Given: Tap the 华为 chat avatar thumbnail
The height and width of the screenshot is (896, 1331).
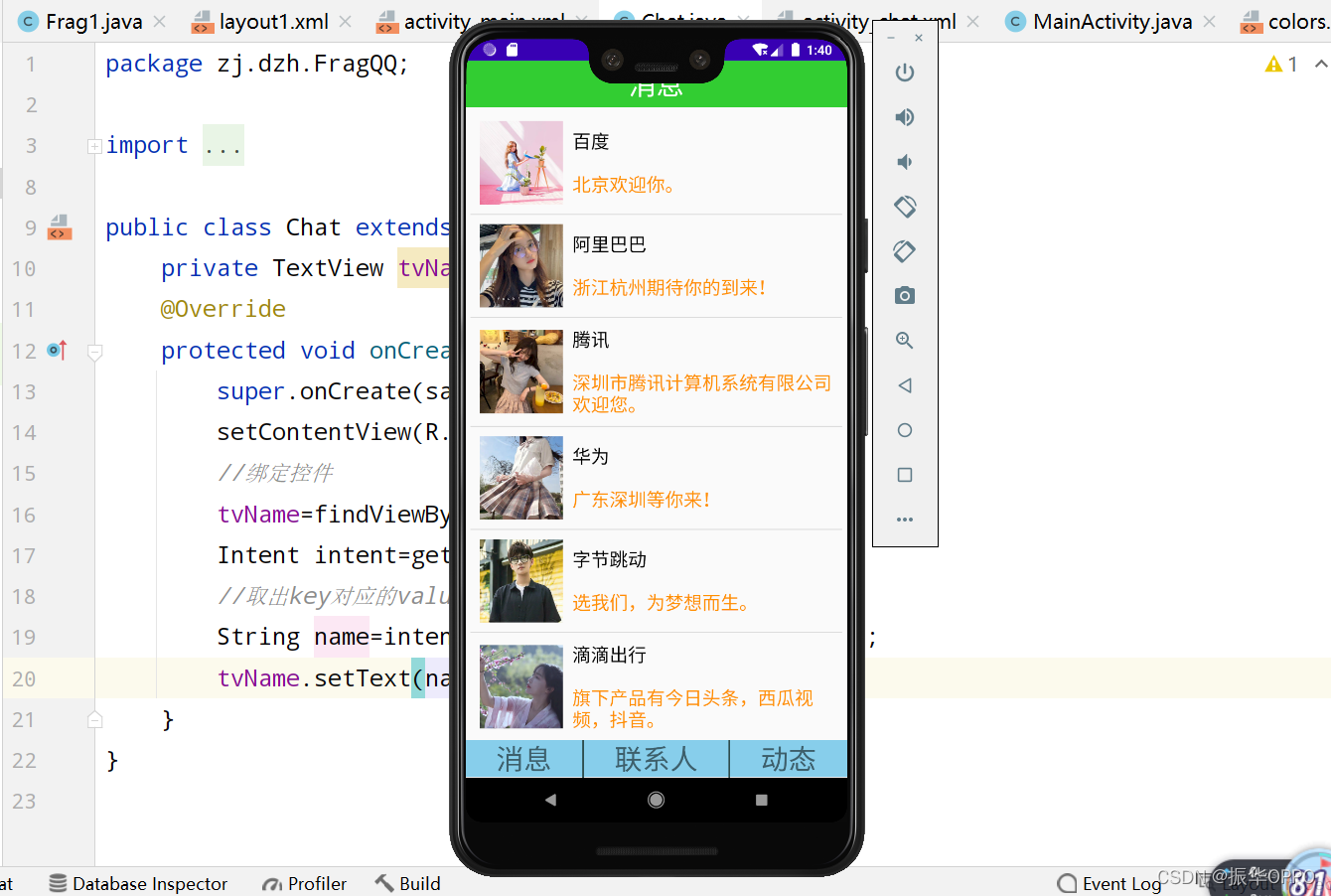Looking at the screenshot, I should point(521,478).
